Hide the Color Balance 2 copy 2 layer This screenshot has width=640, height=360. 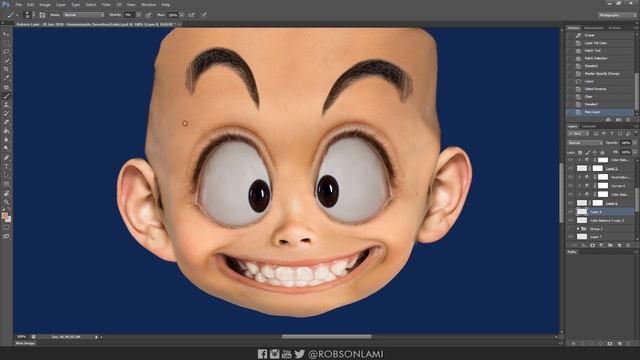tap(571, 220)
